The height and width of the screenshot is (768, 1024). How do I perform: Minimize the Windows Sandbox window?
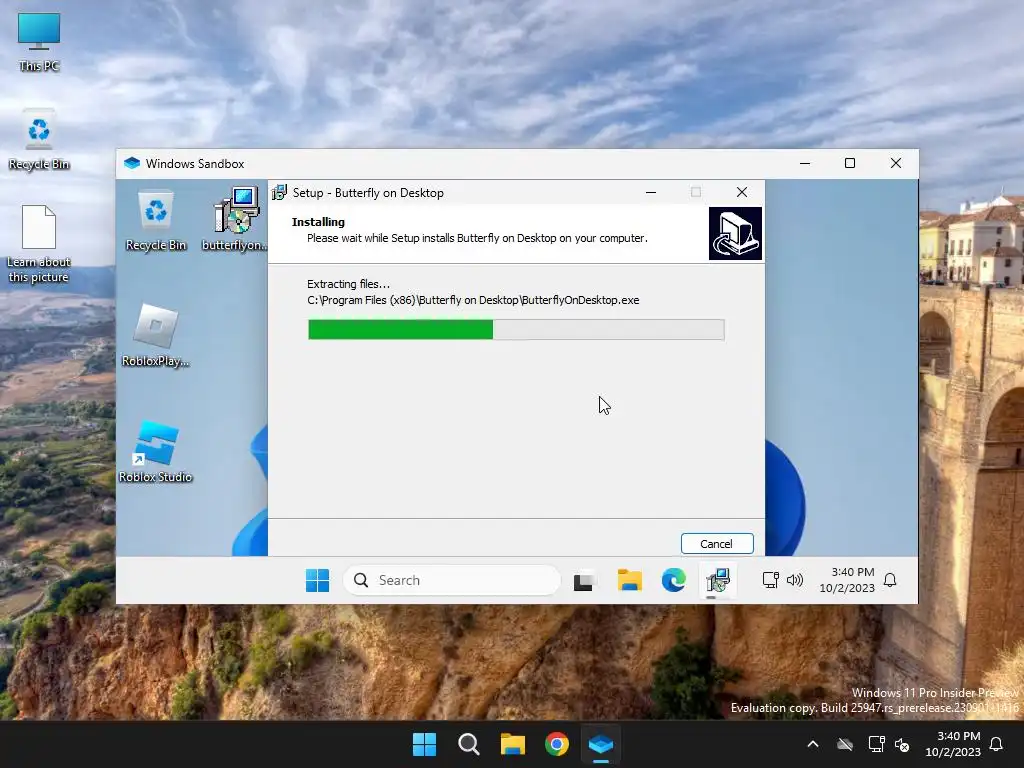[x=805, y=163]
